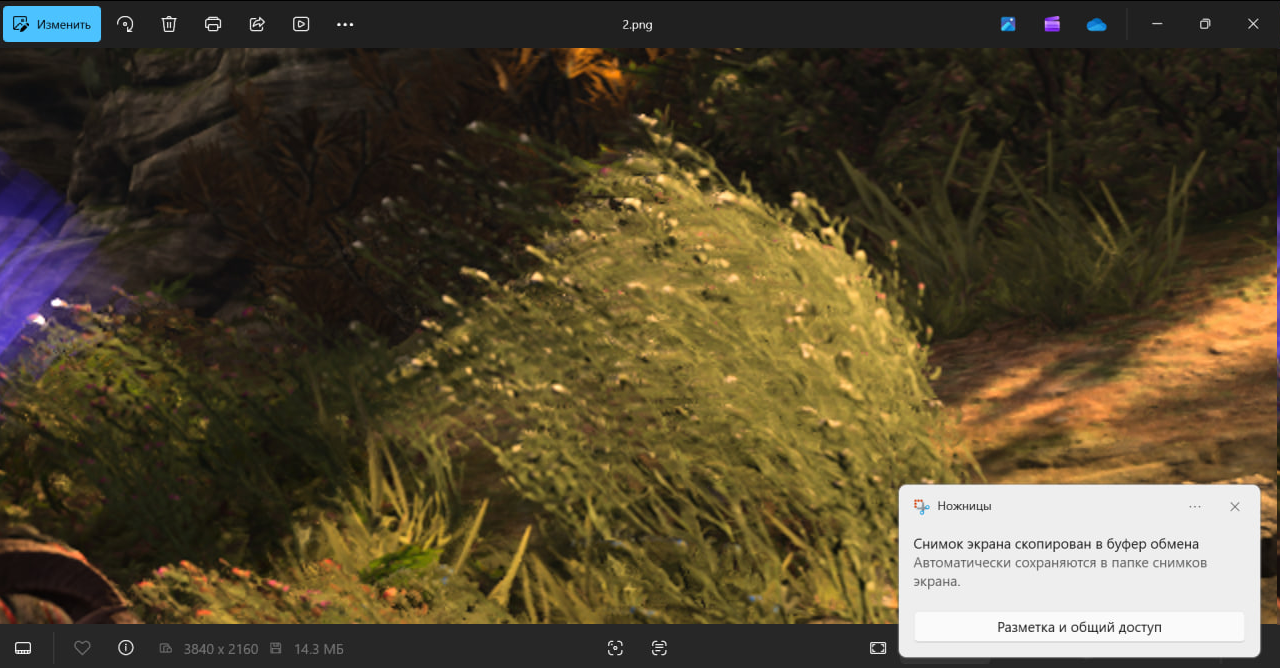This screenshot has width=1280, height=668.
Task: Activate the text recognition icon
Action: 659,648
